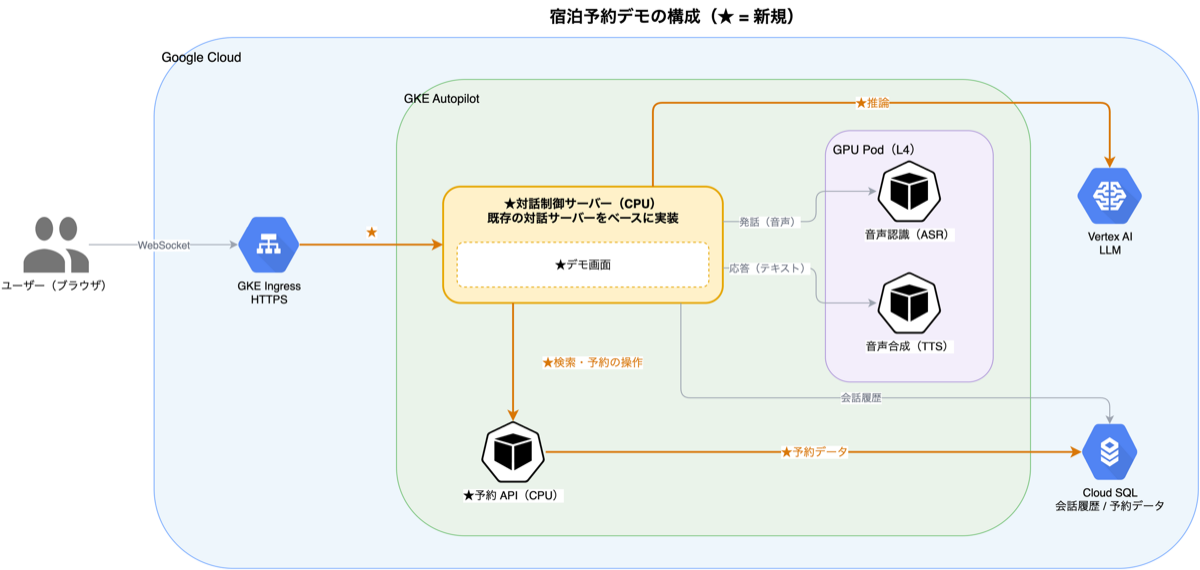Screen dimensions: 1200x570
Task: Click the user (browser) people icon
Action: click(x=55, y=244)
